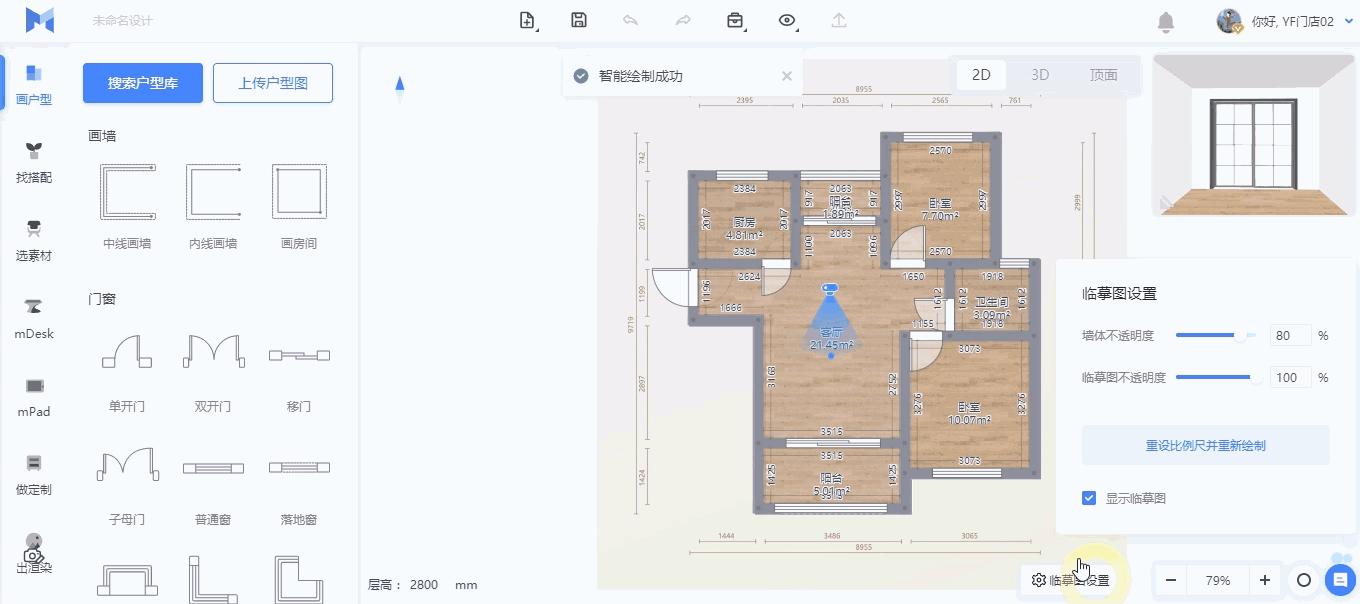
Task: Select the 厨房 room label
Action: tap(743, 222)
